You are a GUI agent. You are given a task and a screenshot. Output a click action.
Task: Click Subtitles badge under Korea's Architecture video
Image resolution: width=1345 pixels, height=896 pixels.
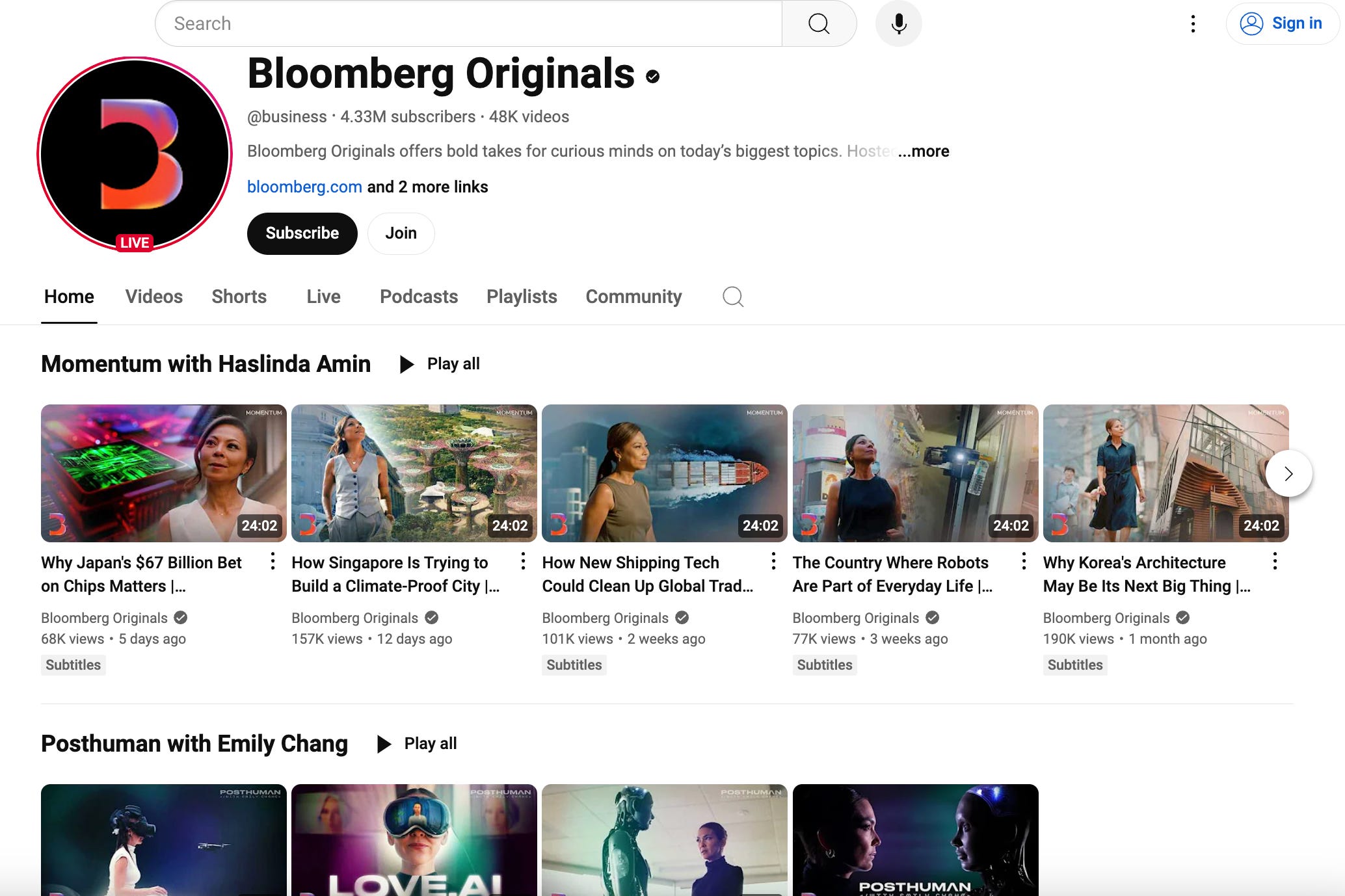[x=1075, y=665]
